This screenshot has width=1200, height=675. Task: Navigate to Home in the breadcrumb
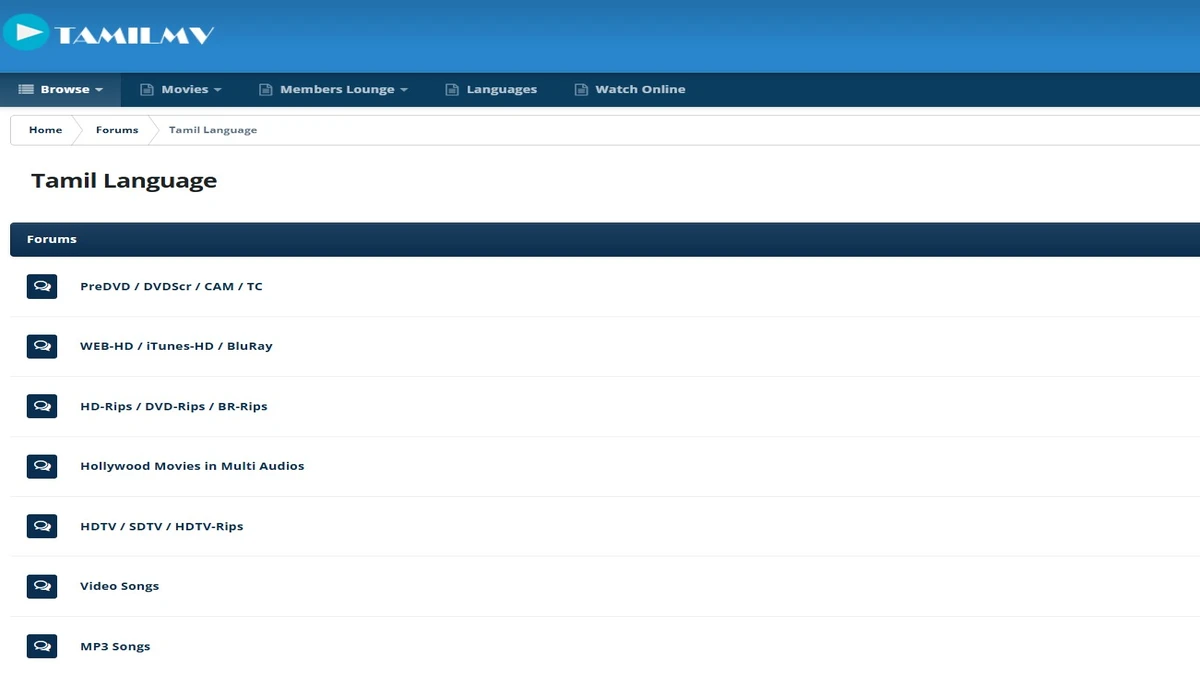(x=45, y=130)
